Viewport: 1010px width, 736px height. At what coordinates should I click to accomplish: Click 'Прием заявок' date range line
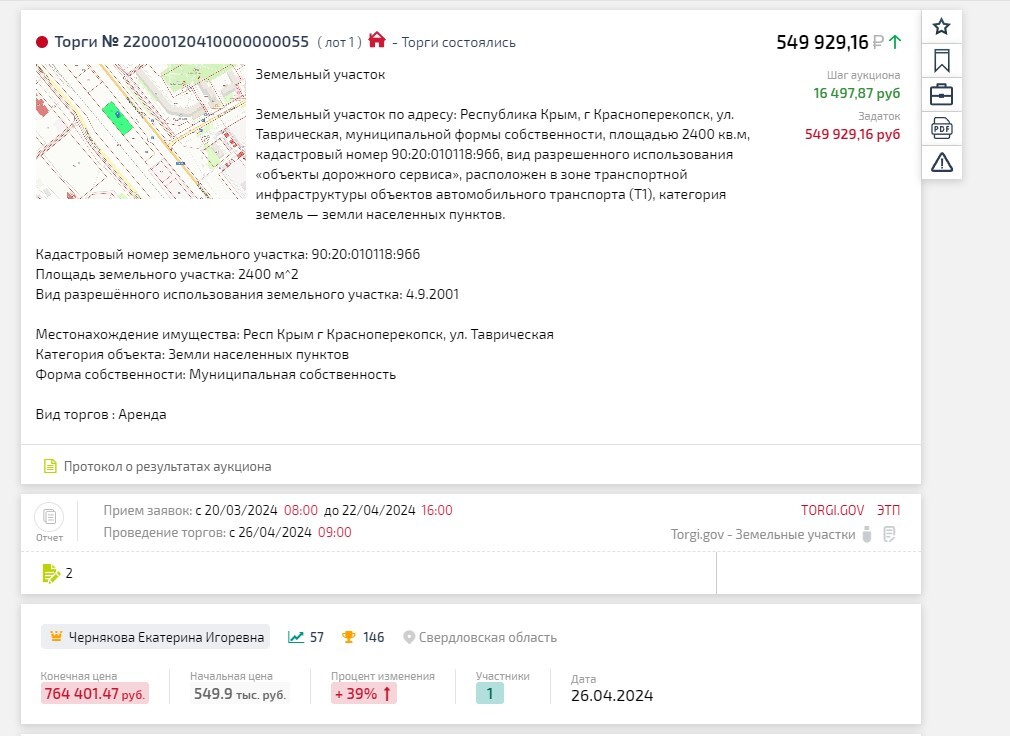[x=278, y=511]
